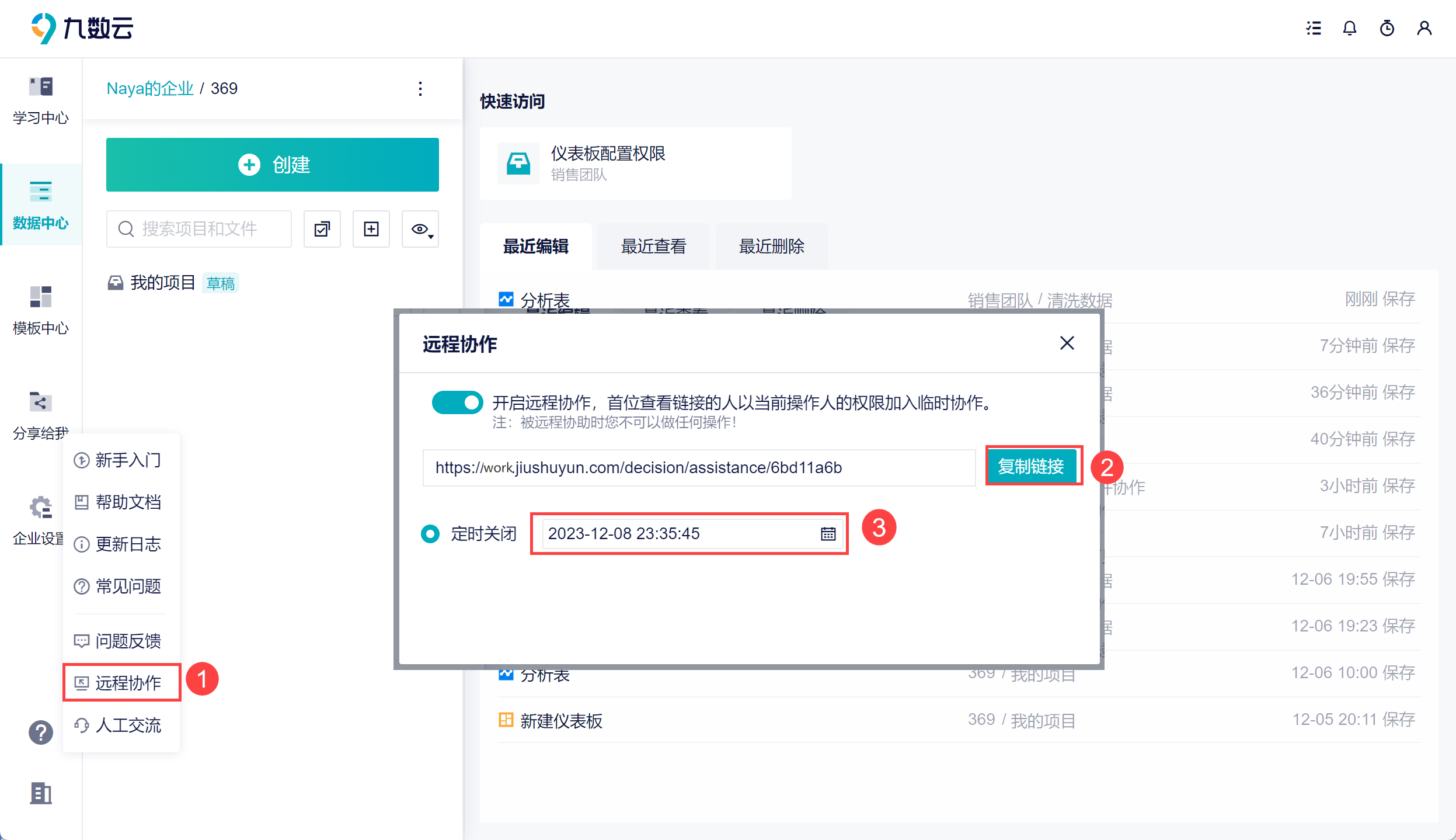Click the question mark help icon
Screen dimensions: 1456x840
41,732
